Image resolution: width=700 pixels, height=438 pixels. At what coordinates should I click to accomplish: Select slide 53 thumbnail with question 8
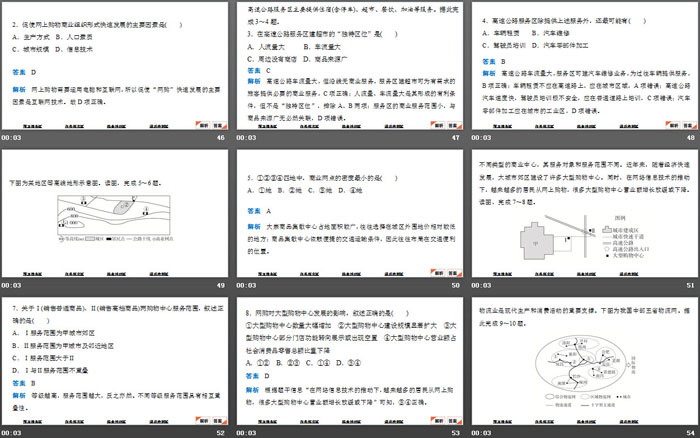click(x=350, y=361)
